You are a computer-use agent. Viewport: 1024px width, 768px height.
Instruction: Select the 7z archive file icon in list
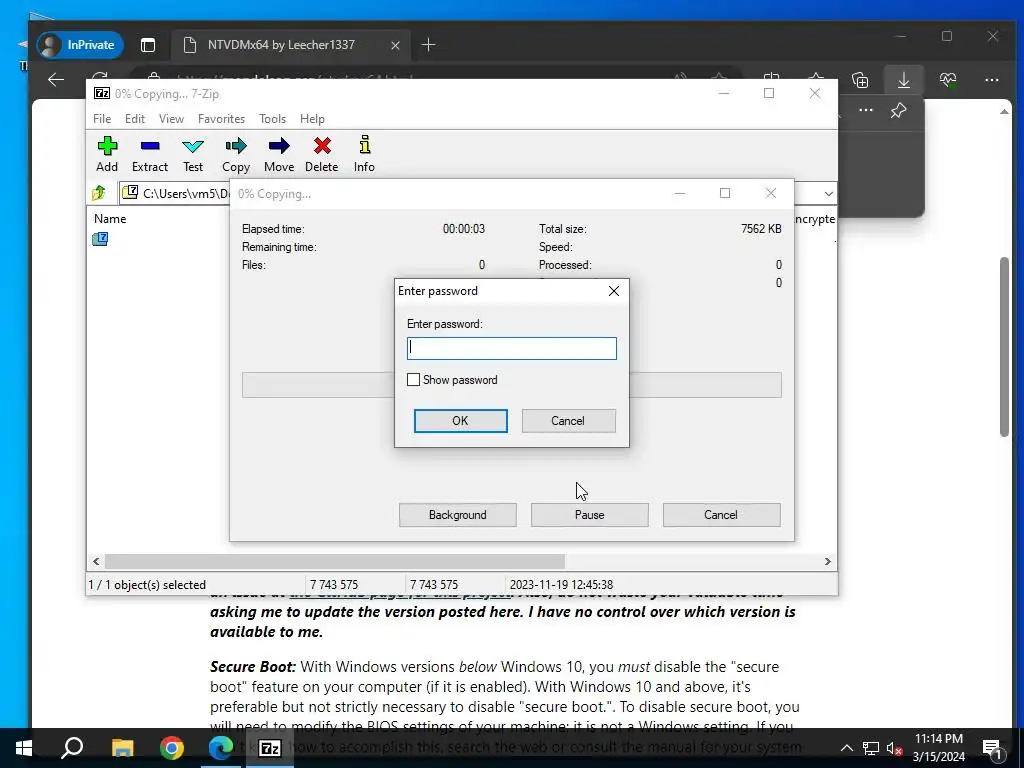[100, 239]
